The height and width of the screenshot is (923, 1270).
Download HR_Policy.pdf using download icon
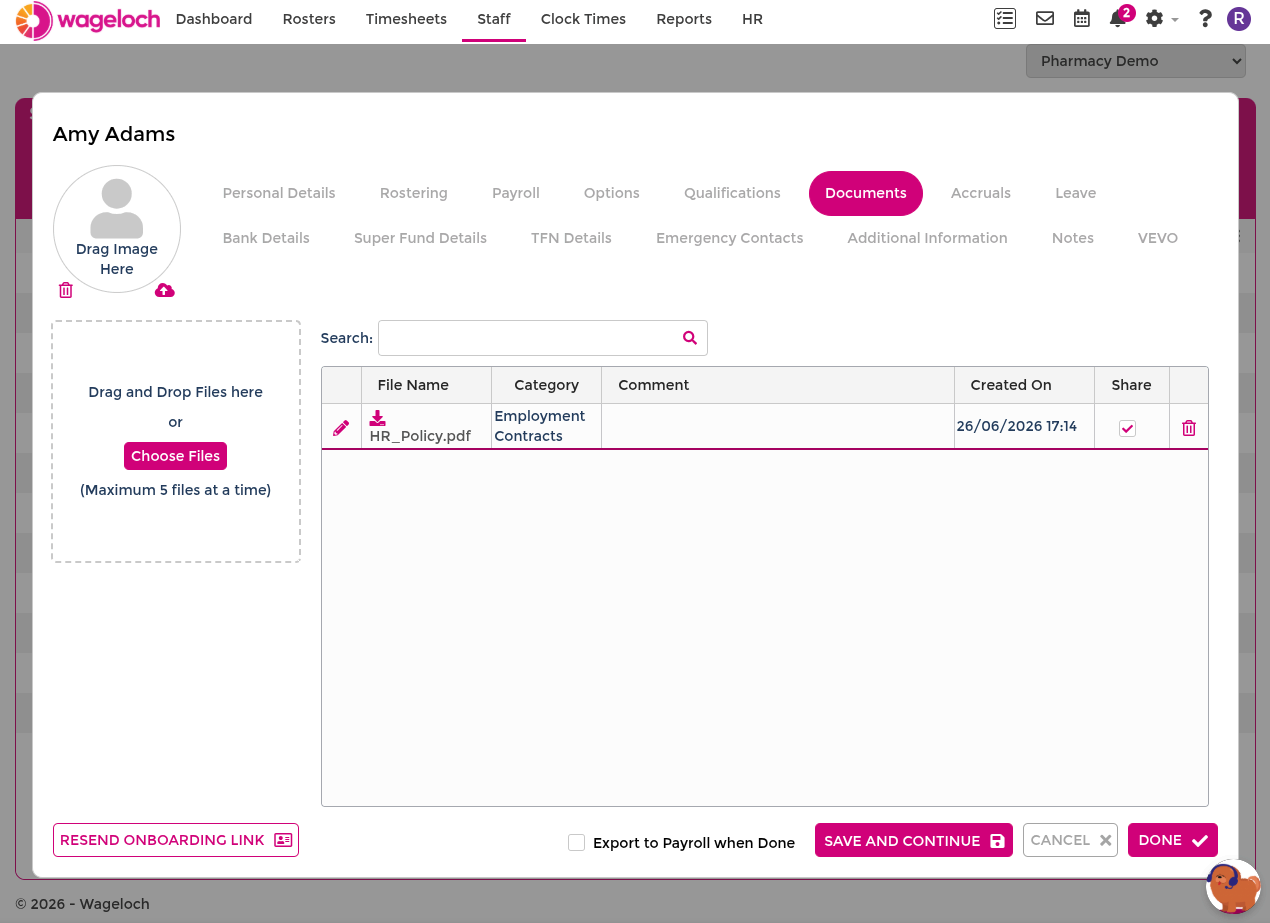coord(377,418)
